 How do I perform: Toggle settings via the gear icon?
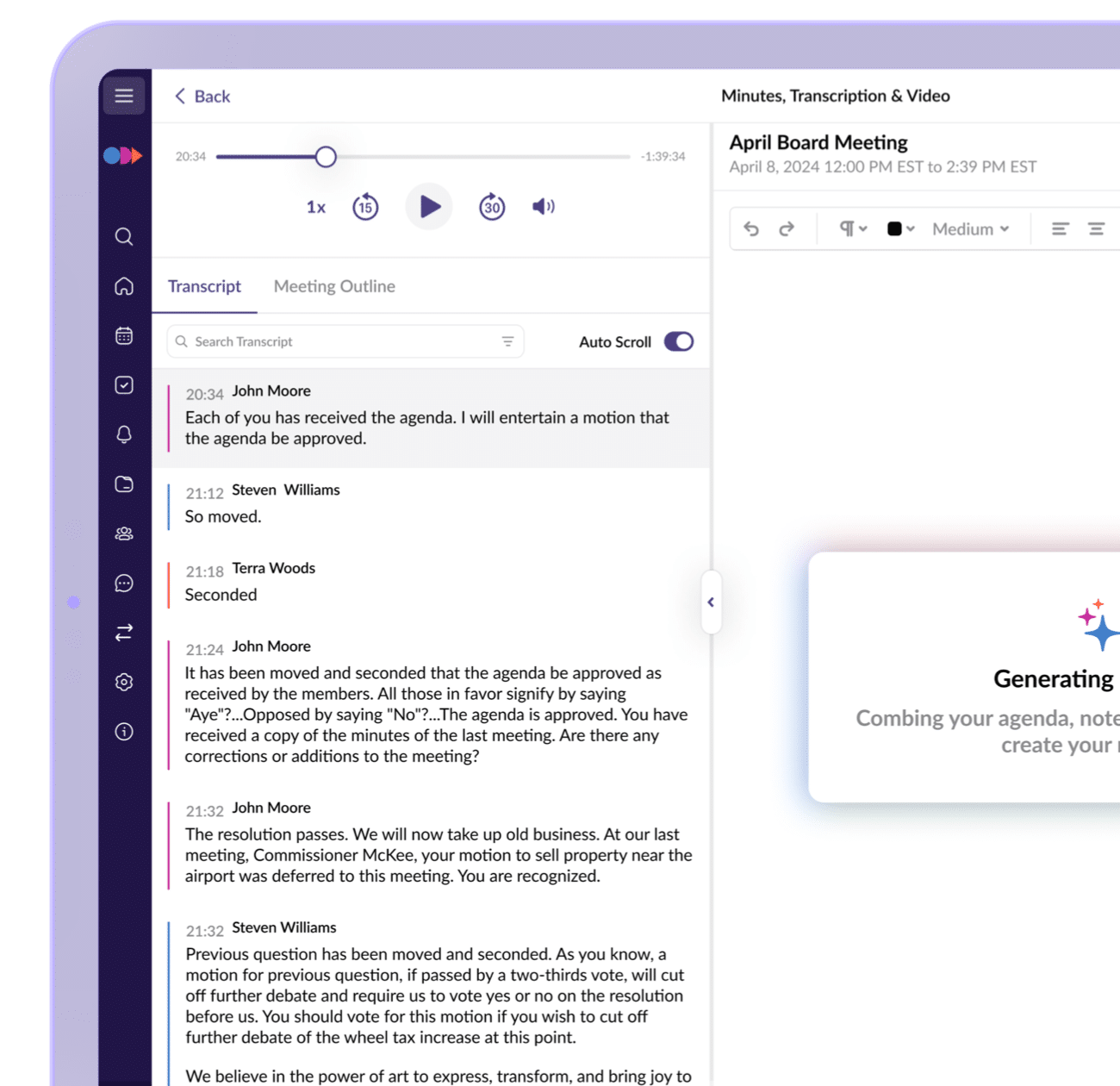point(124,682)
